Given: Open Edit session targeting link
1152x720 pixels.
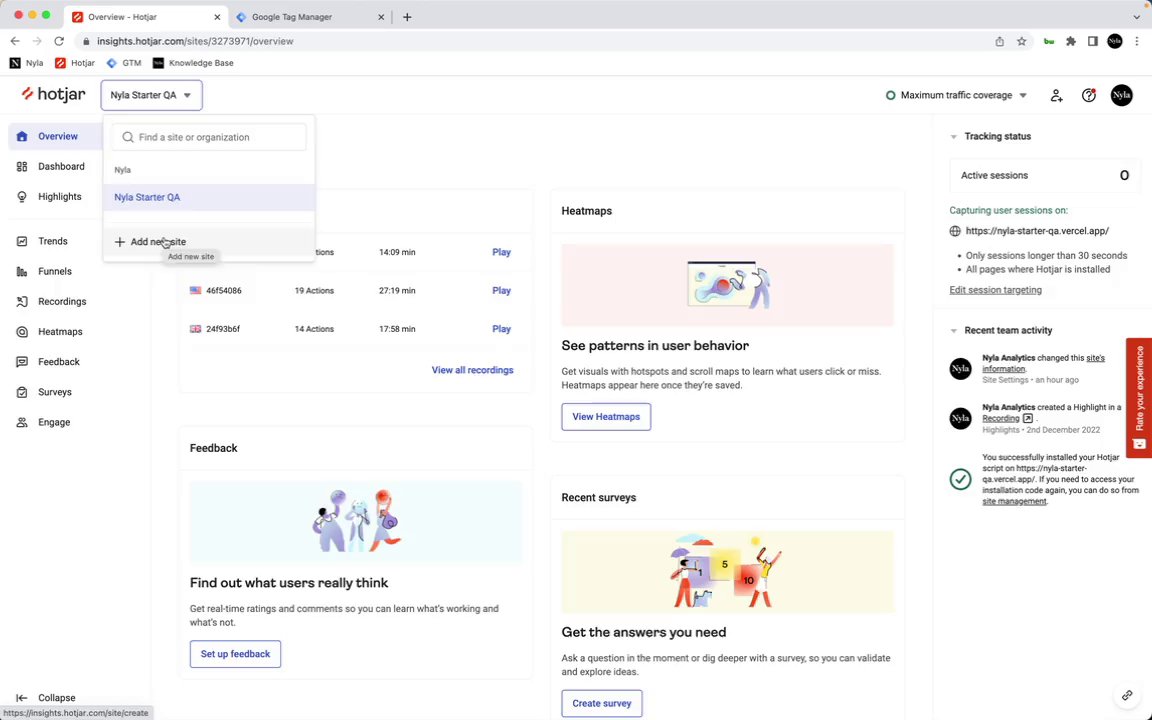Looking at the screenshot, I should pyautogui.click(x=995, y=289).
